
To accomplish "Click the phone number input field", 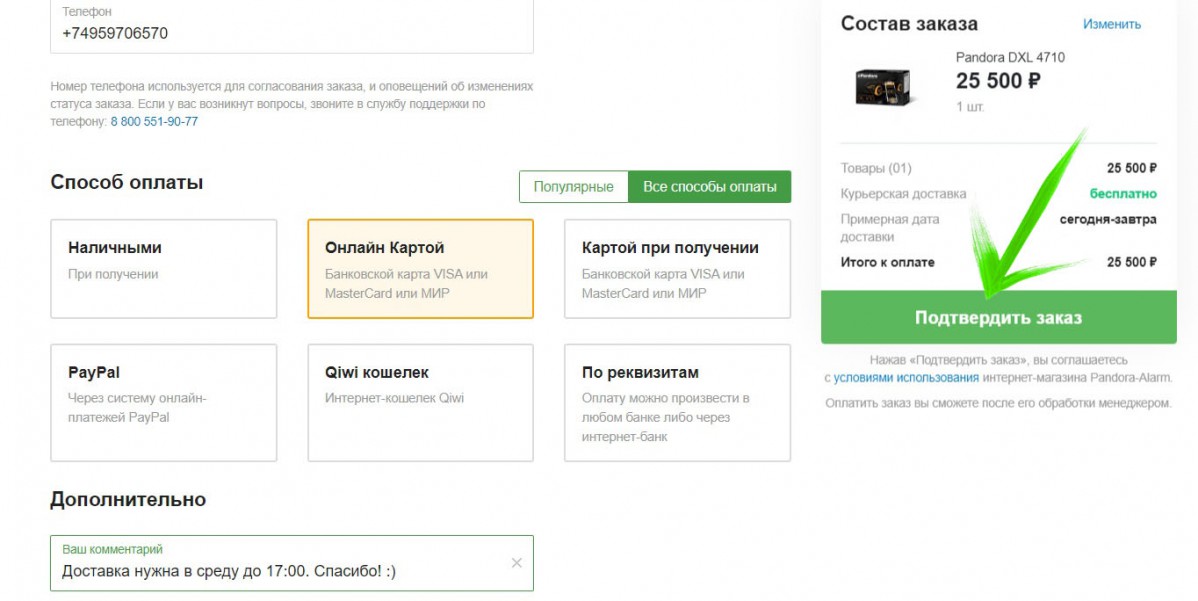I will coord(292,26).
